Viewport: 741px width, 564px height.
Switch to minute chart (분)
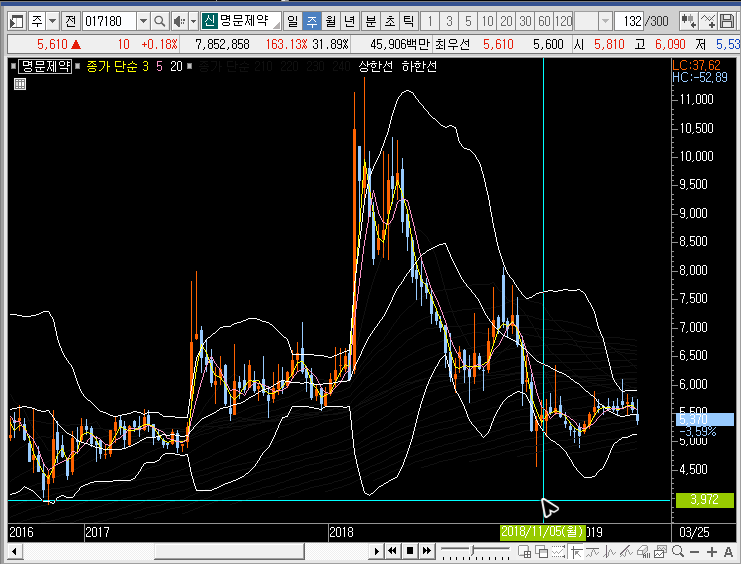click(371, 21)
